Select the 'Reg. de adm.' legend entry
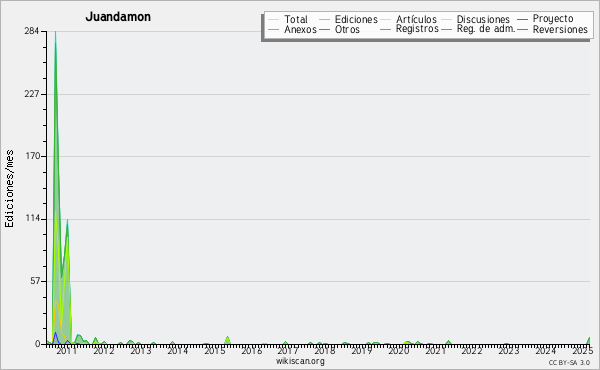The height and width of the screenshot is (370, 600). coord(486,29)
